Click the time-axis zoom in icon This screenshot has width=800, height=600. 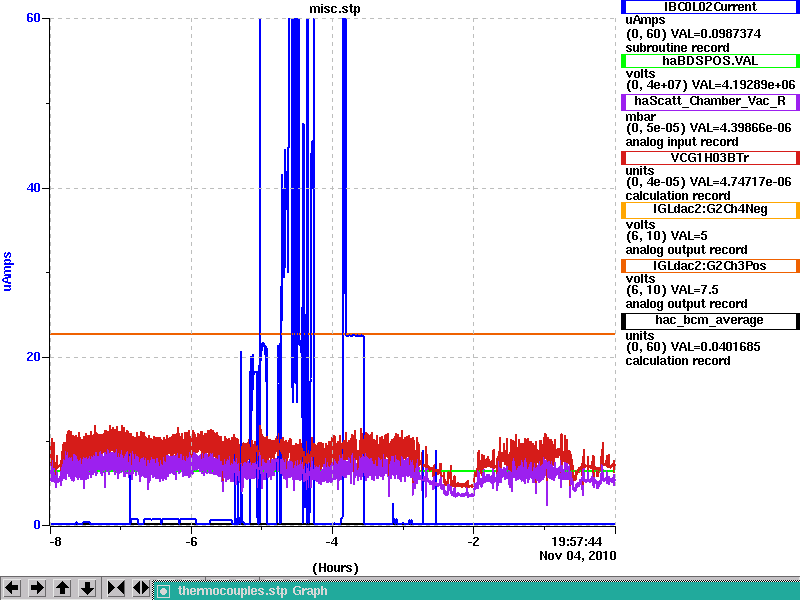116,588
